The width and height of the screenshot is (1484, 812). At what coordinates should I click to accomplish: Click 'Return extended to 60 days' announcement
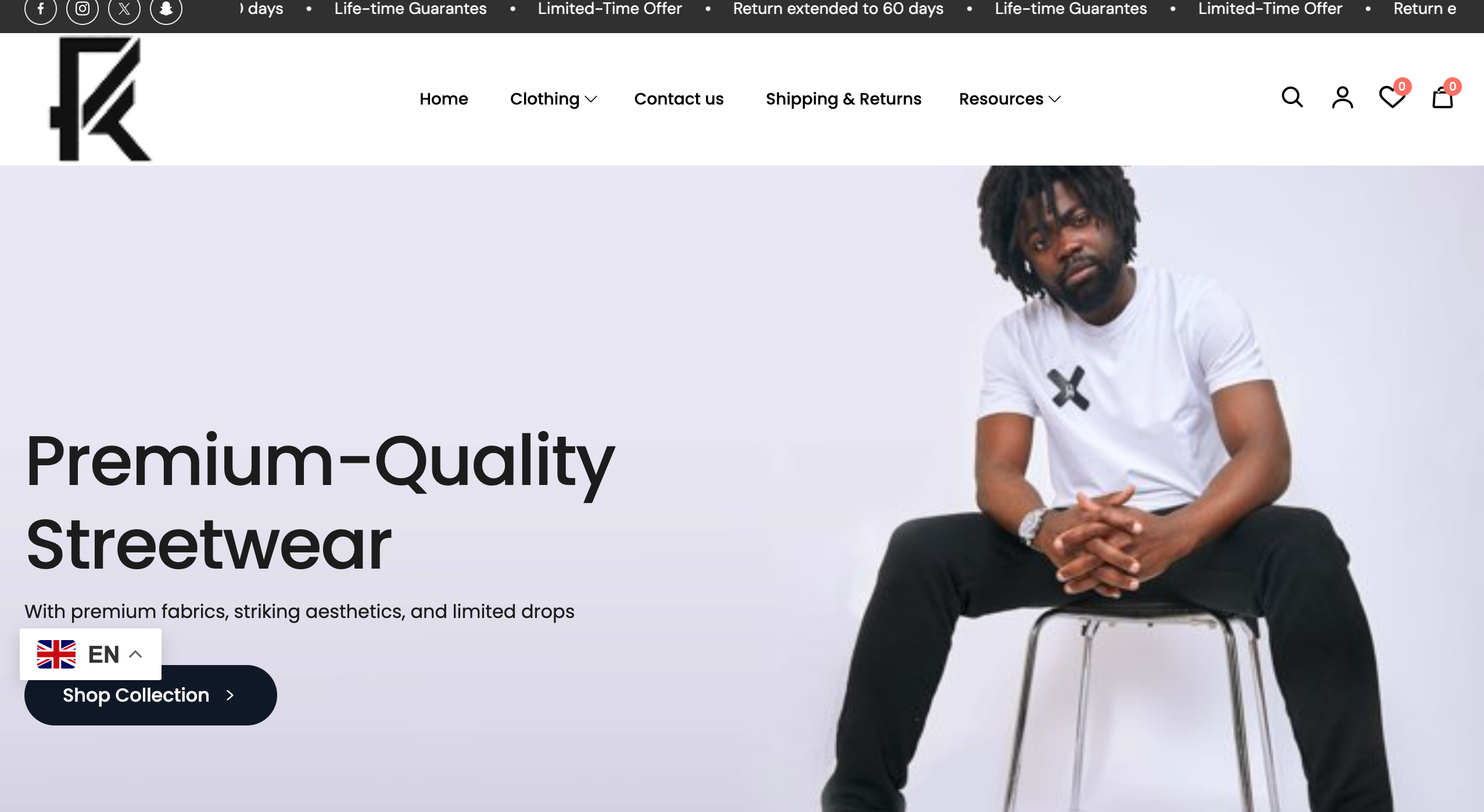click(838, 9)
